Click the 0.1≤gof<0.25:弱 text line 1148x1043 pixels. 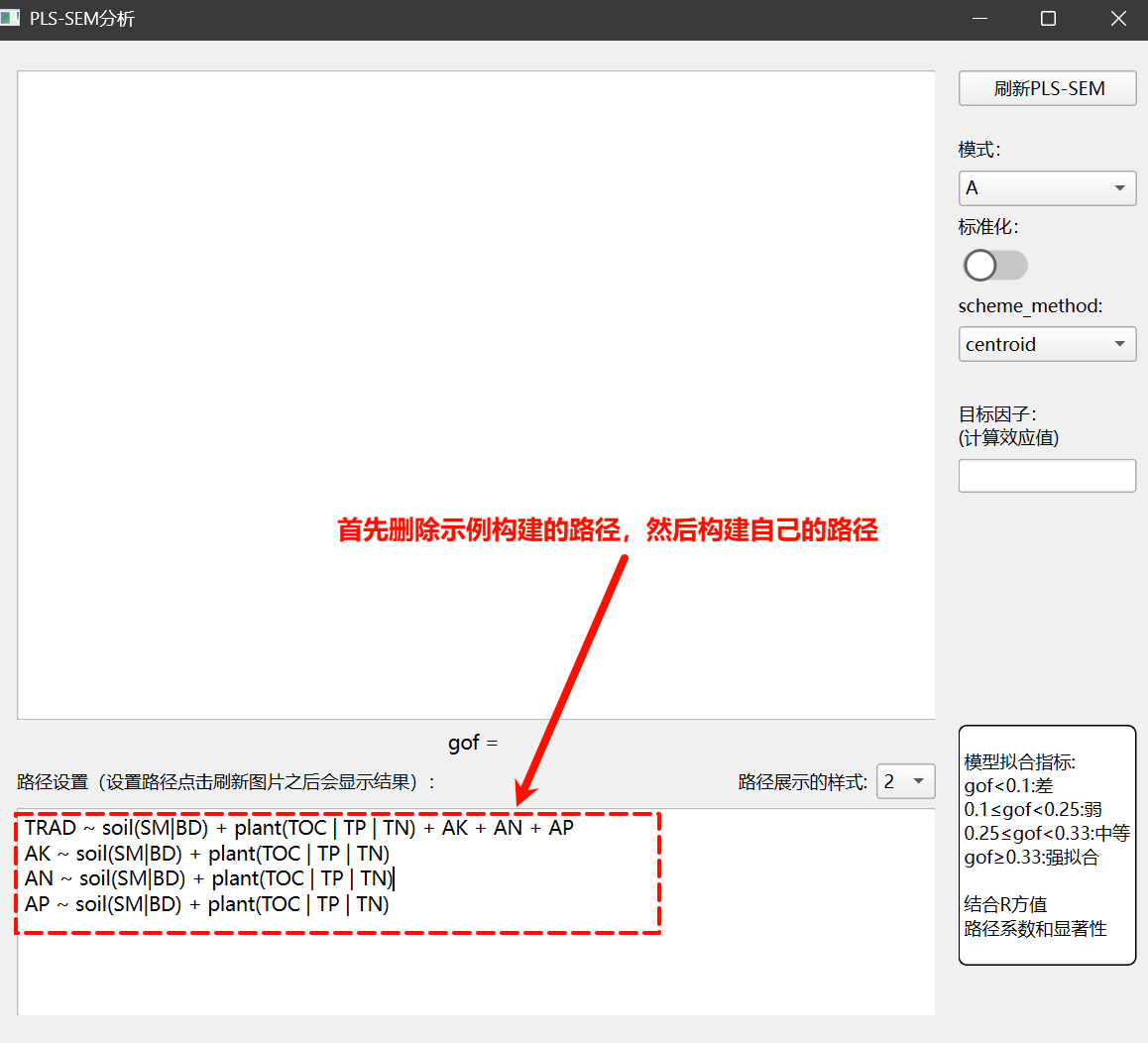click(x=1033, y=809)
